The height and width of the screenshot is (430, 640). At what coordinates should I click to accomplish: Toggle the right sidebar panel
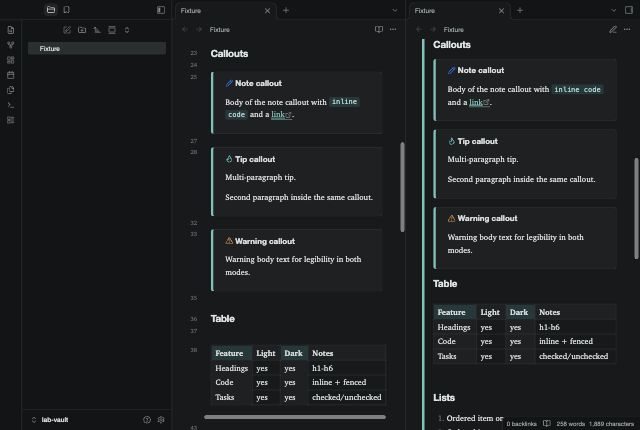coord(629,10)
